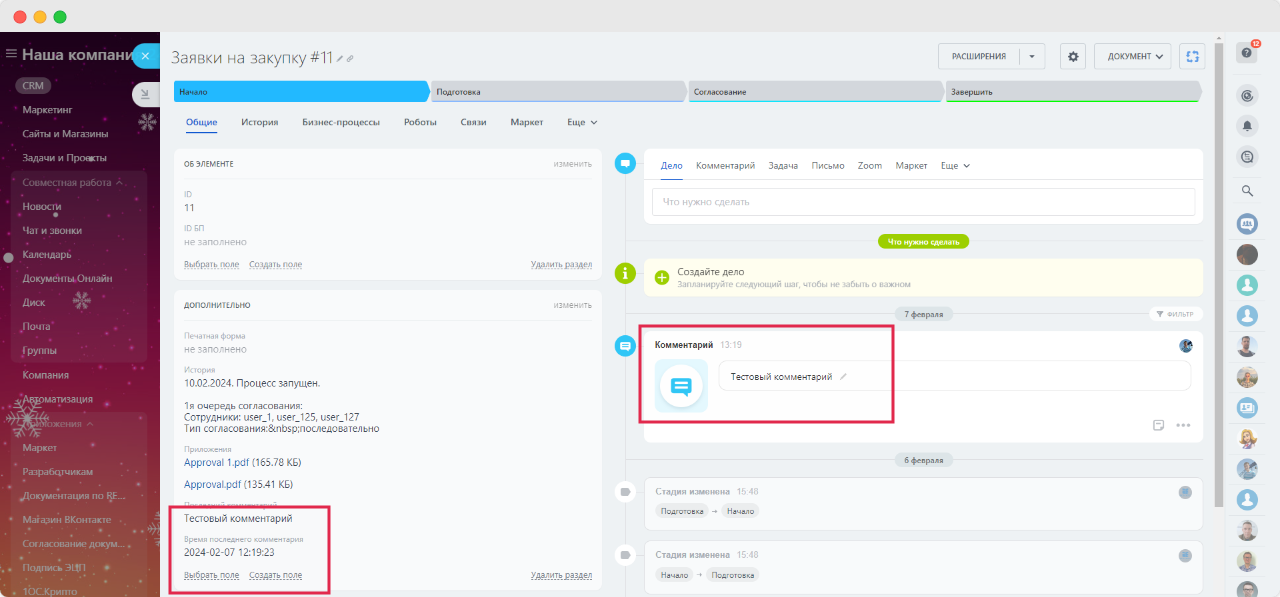Copy link using chain icon near title
Image resolution: width=1280 pixels, height=597 pixels.
coord(350,59)
